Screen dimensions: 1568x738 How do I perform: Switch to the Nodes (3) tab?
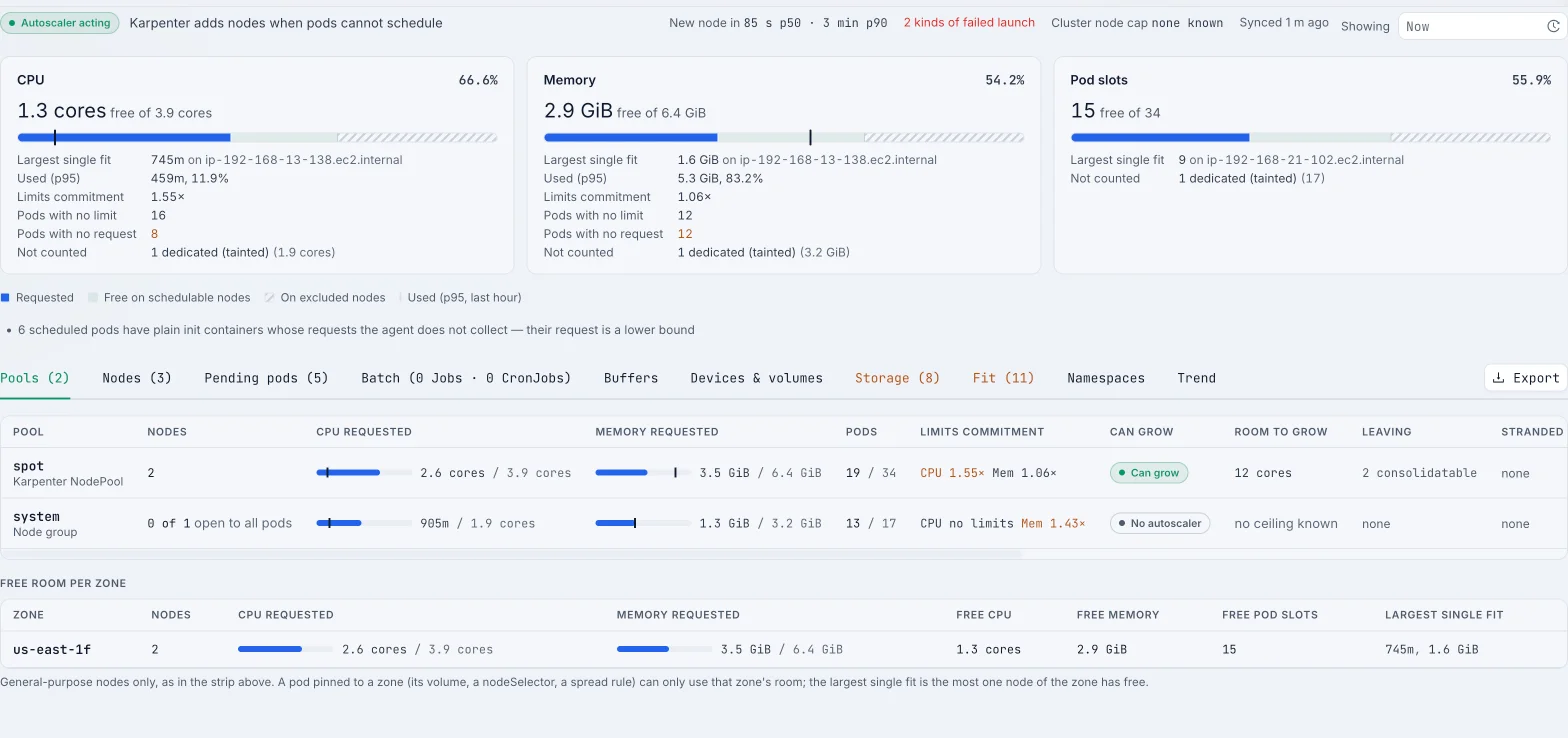pos(137,378)
